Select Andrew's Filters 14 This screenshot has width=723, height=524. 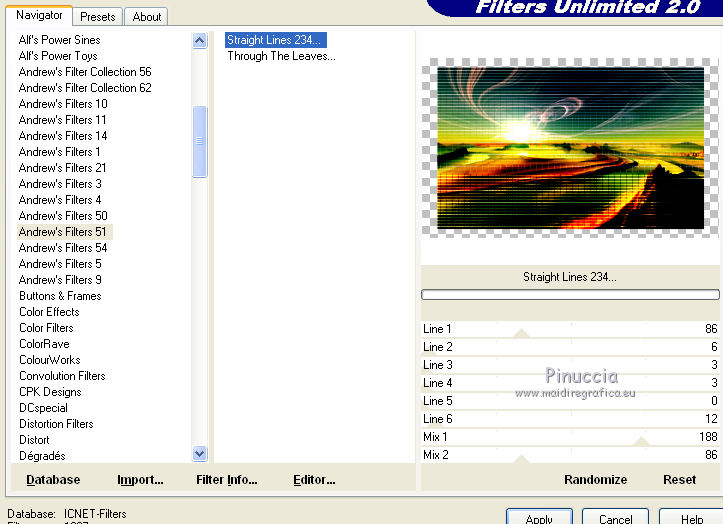[63, 136]
